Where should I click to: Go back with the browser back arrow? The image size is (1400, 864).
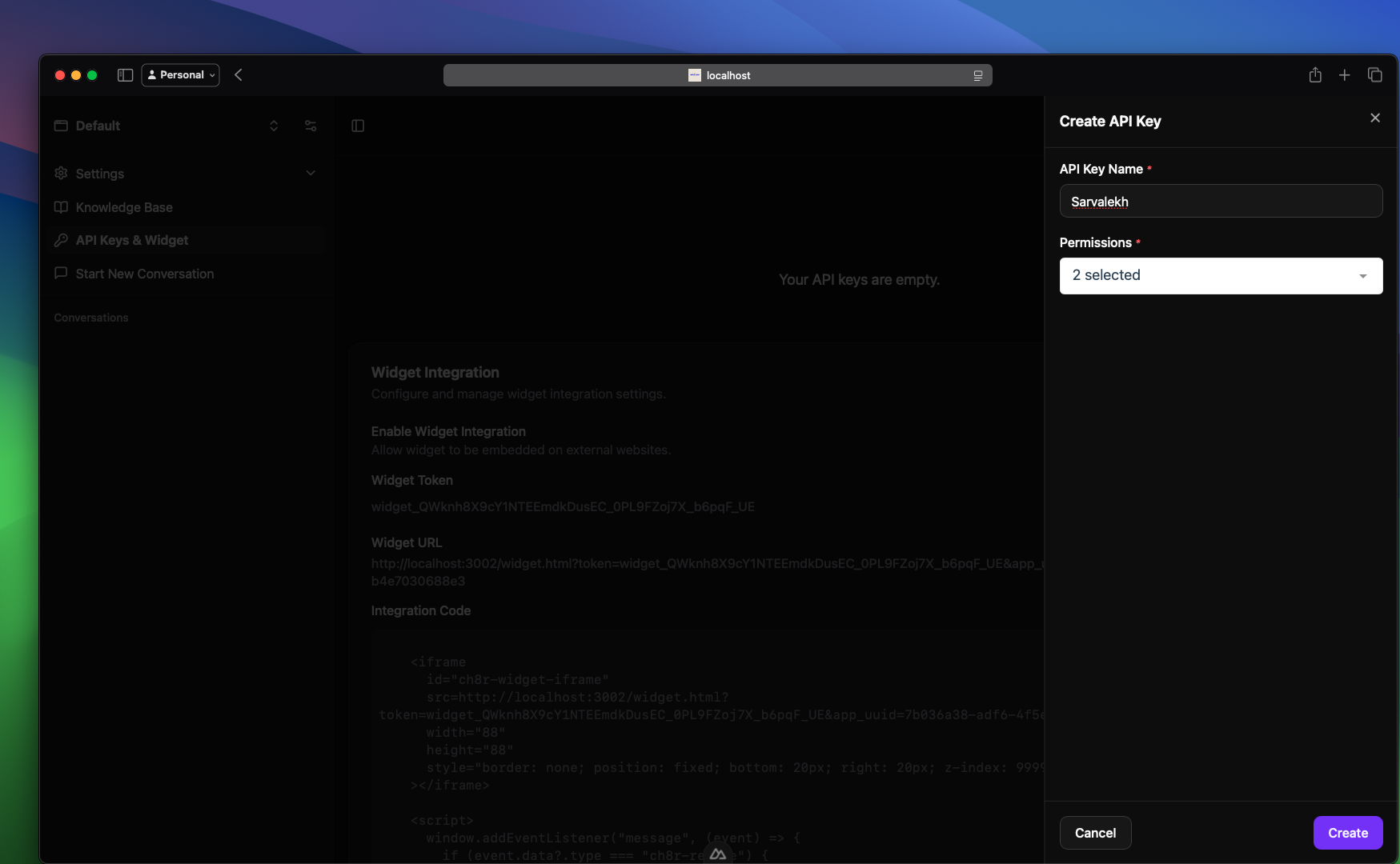239,75
